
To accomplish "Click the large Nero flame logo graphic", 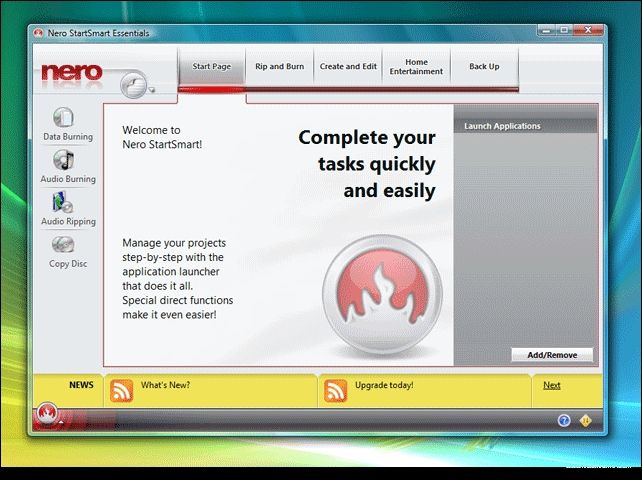I will (x=382, y=294).
